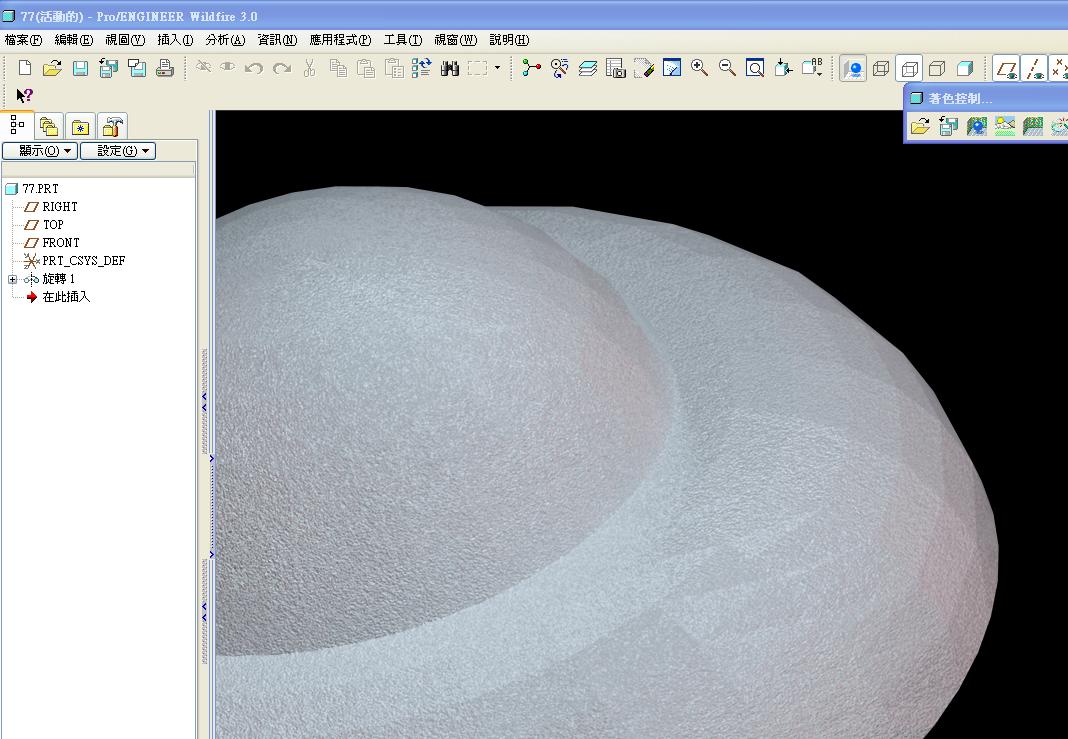The width and height of the screenshot is (1068, 739).
Task: Open the View Manager icon
Action: pyautogui.click(x=616, y=68)
